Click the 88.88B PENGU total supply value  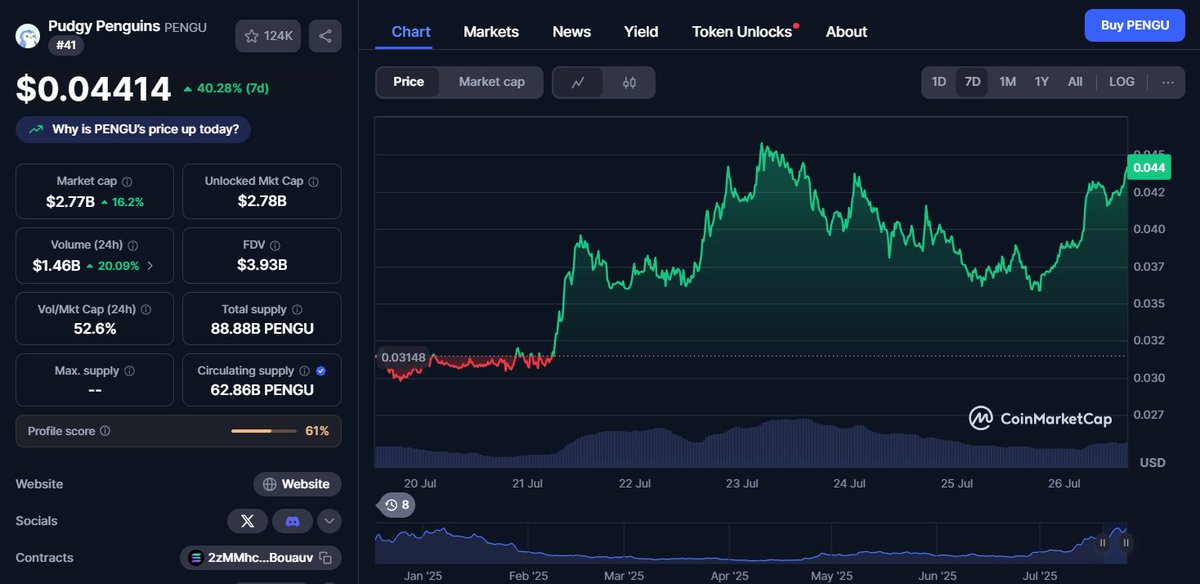[262, 329]
